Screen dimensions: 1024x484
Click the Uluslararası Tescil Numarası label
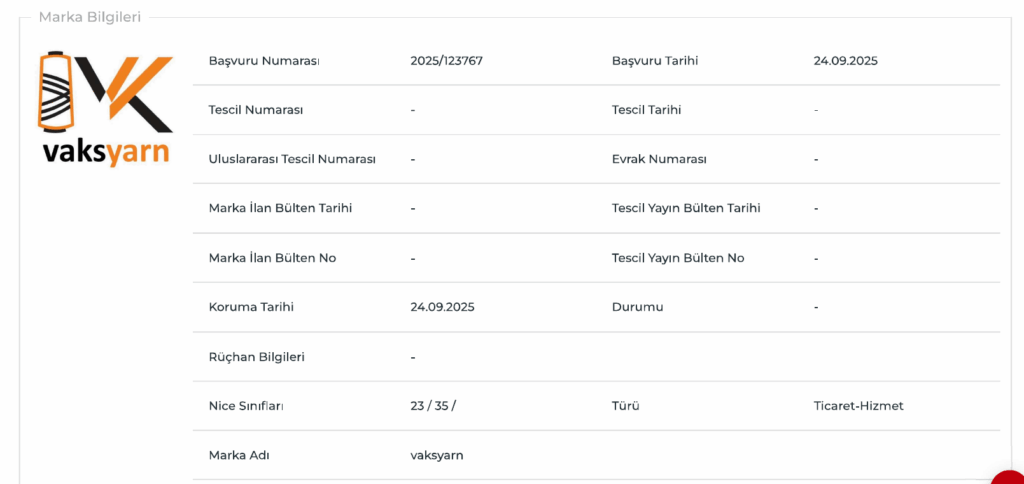[292, 159]
